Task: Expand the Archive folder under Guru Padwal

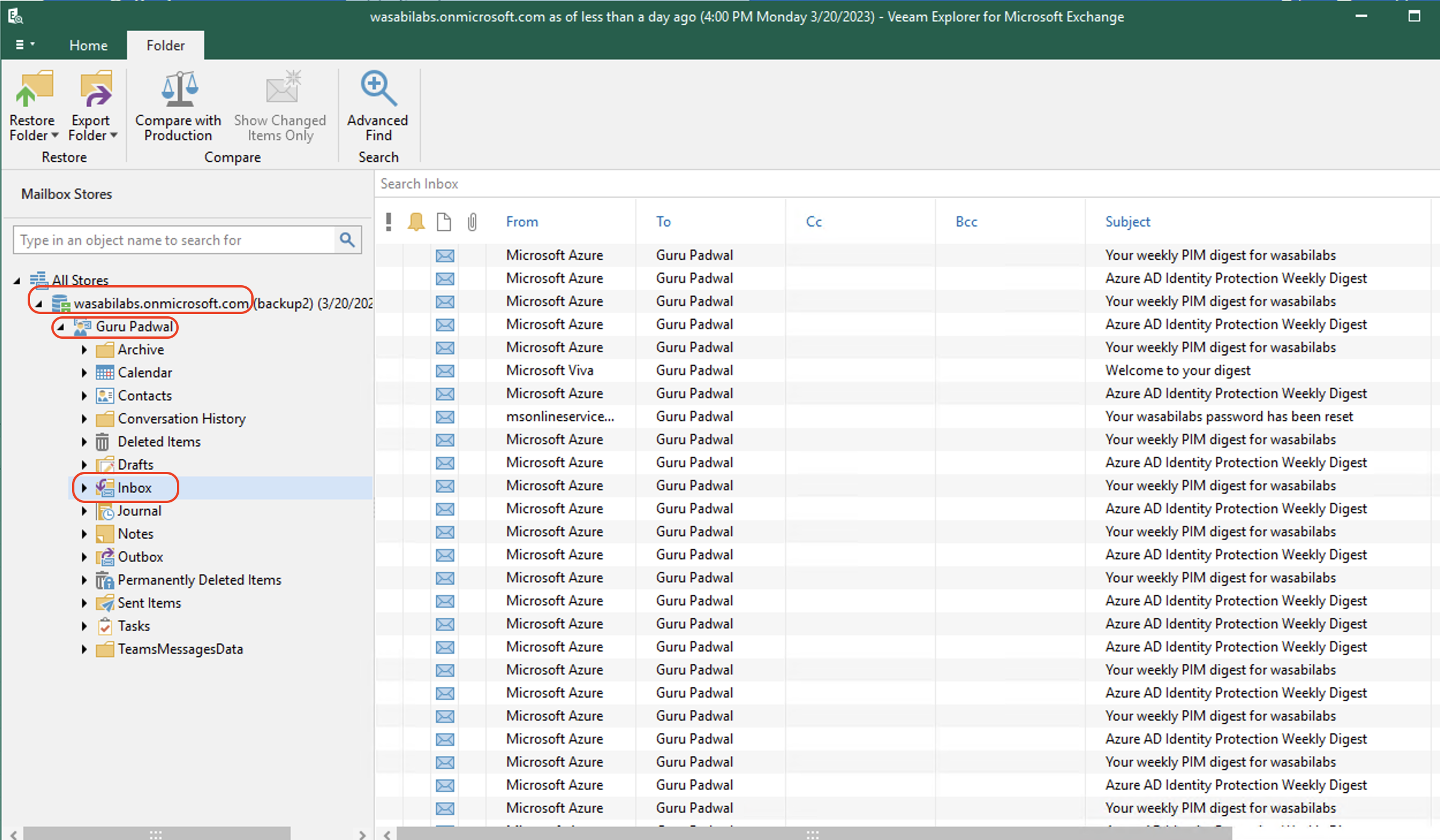Action: click(83, 349)
